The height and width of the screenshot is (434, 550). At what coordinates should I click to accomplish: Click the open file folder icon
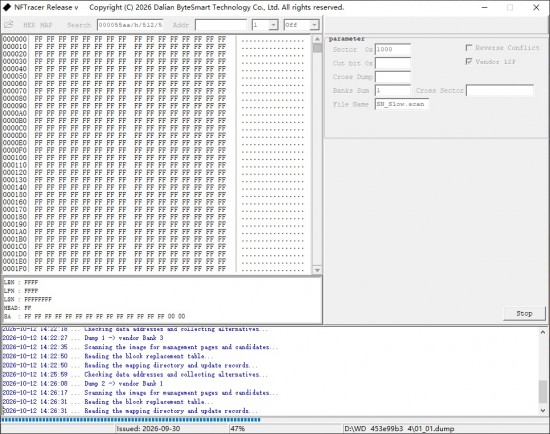9,25
